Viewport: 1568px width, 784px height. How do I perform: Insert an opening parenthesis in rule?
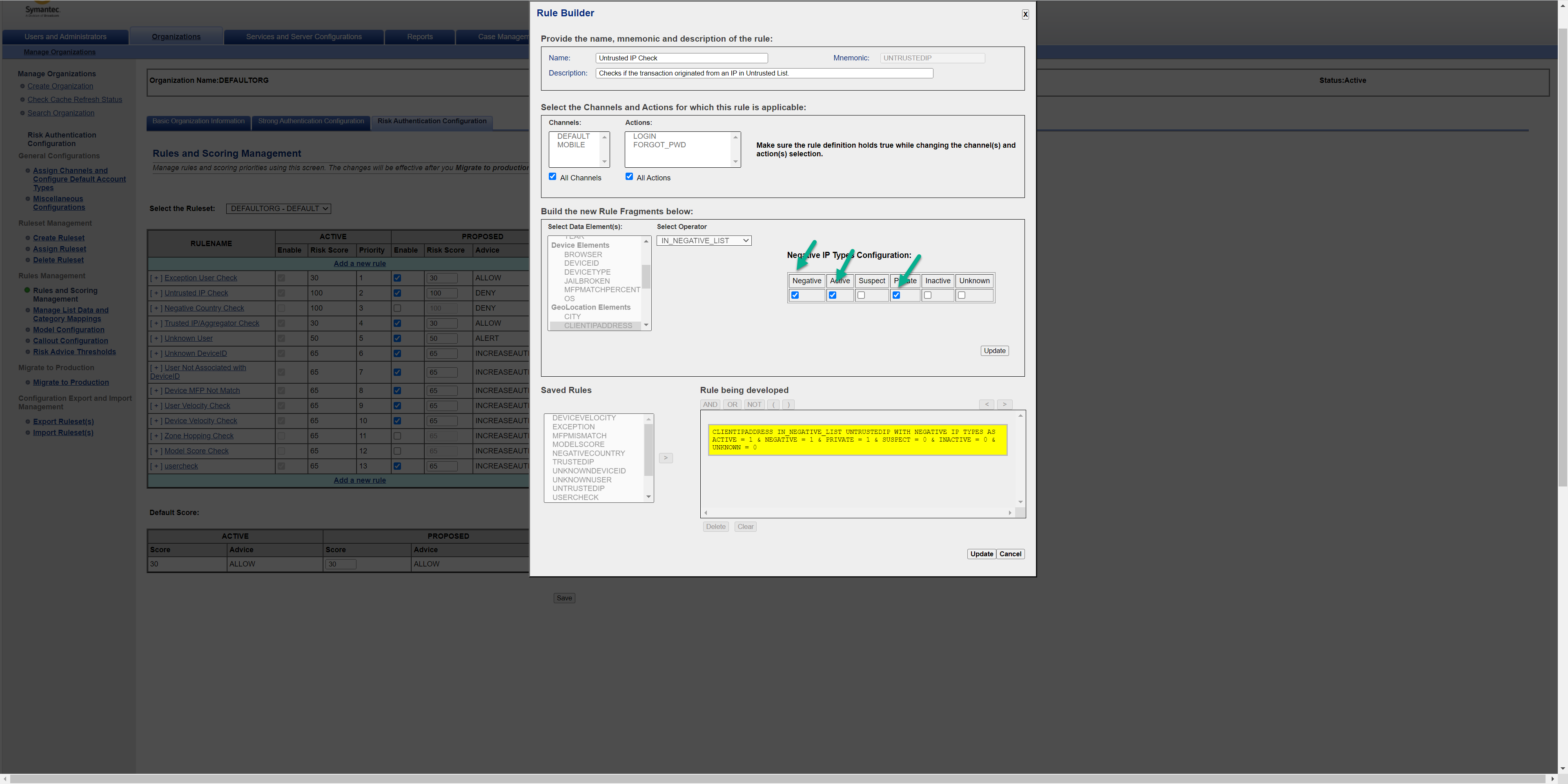click(x=774, y=404)
